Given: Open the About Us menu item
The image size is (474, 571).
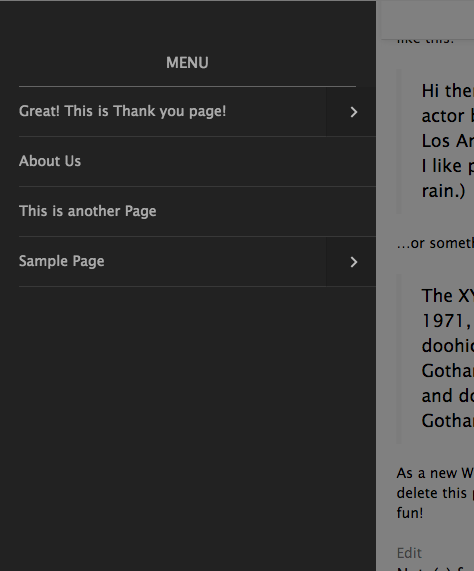Looking at the screenshot, I should click(50, 161).
